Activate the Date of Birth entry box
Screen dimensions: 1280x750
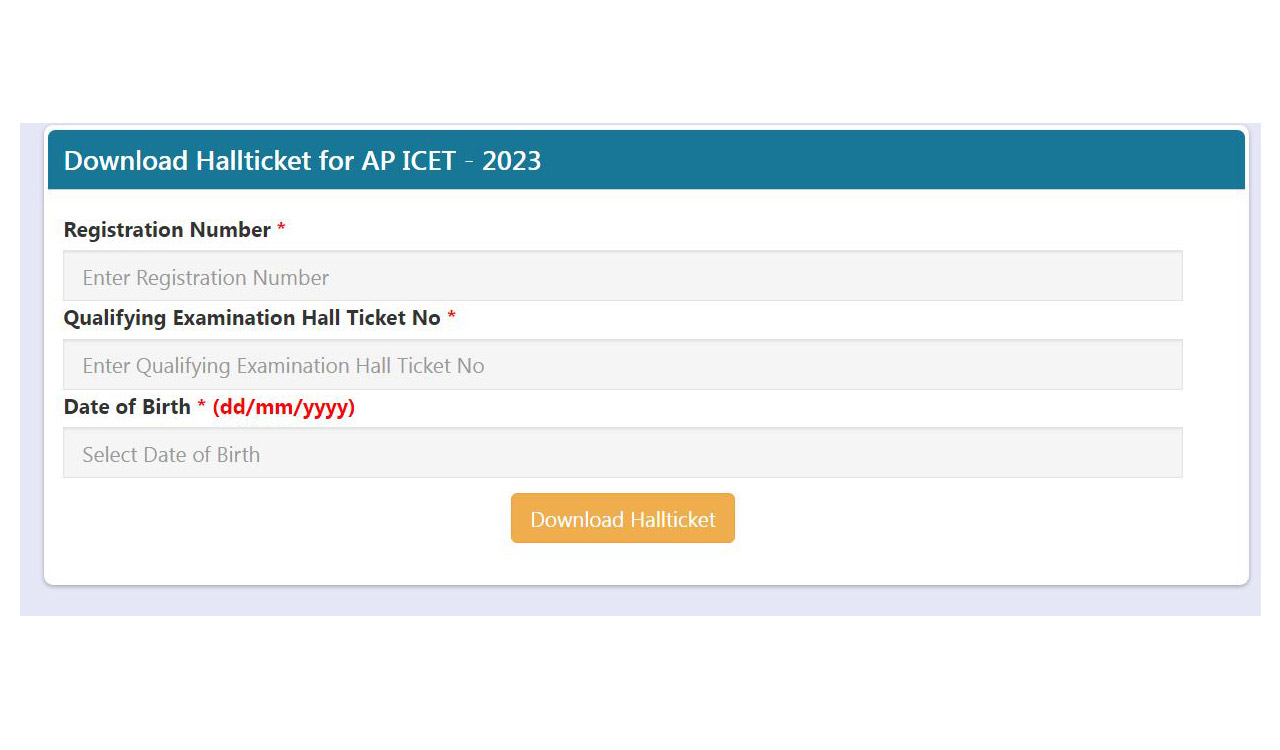(x=622, y=452)
